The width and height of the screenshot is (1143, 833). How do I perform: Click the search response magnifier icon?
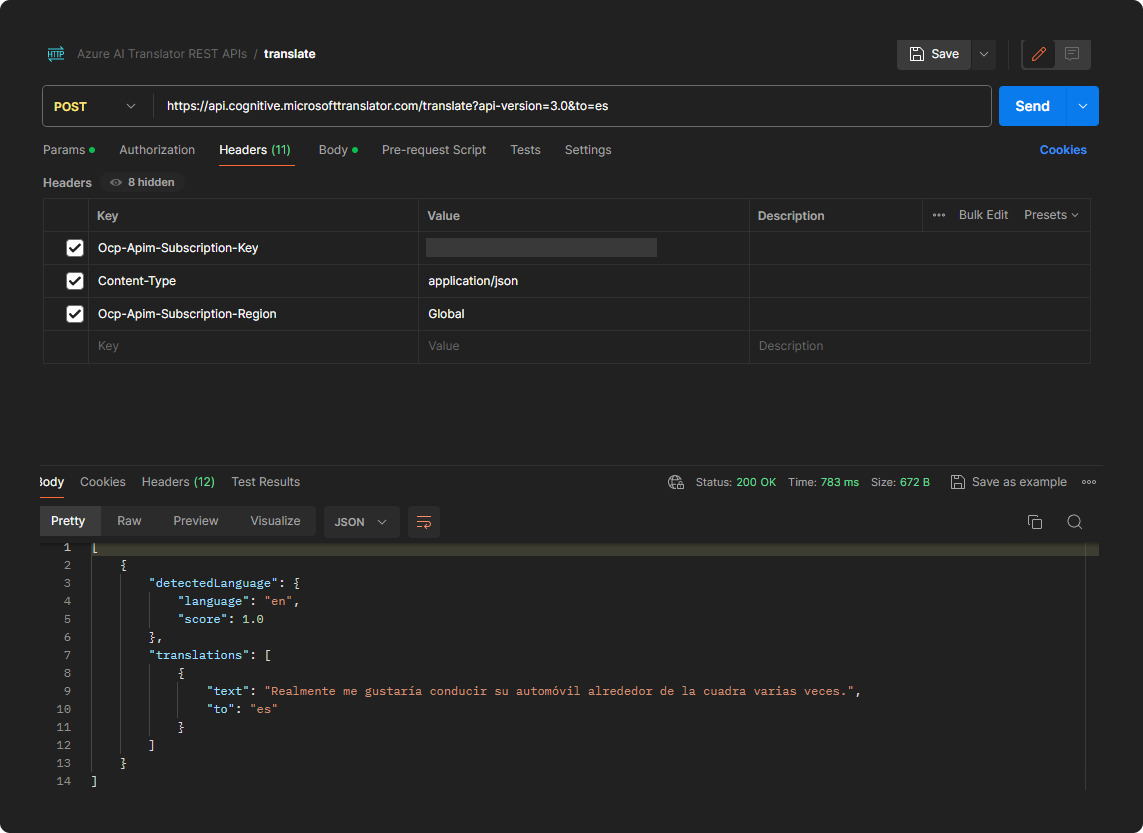[1075, 522]
